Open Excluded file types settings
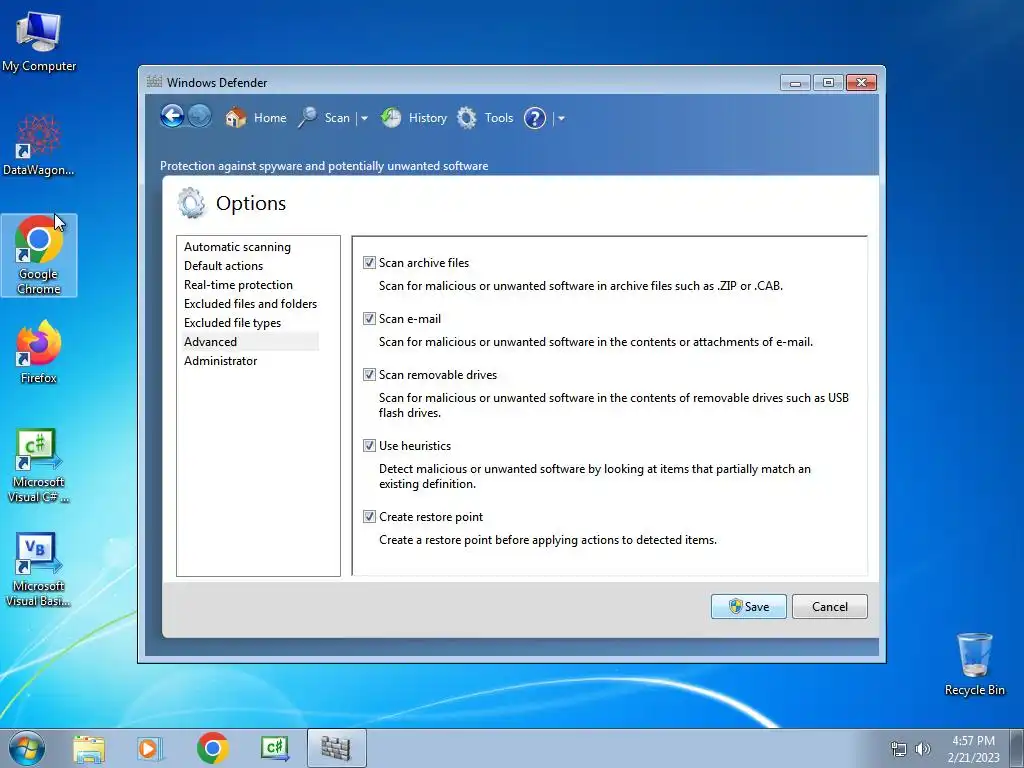 tap(232, 323)
